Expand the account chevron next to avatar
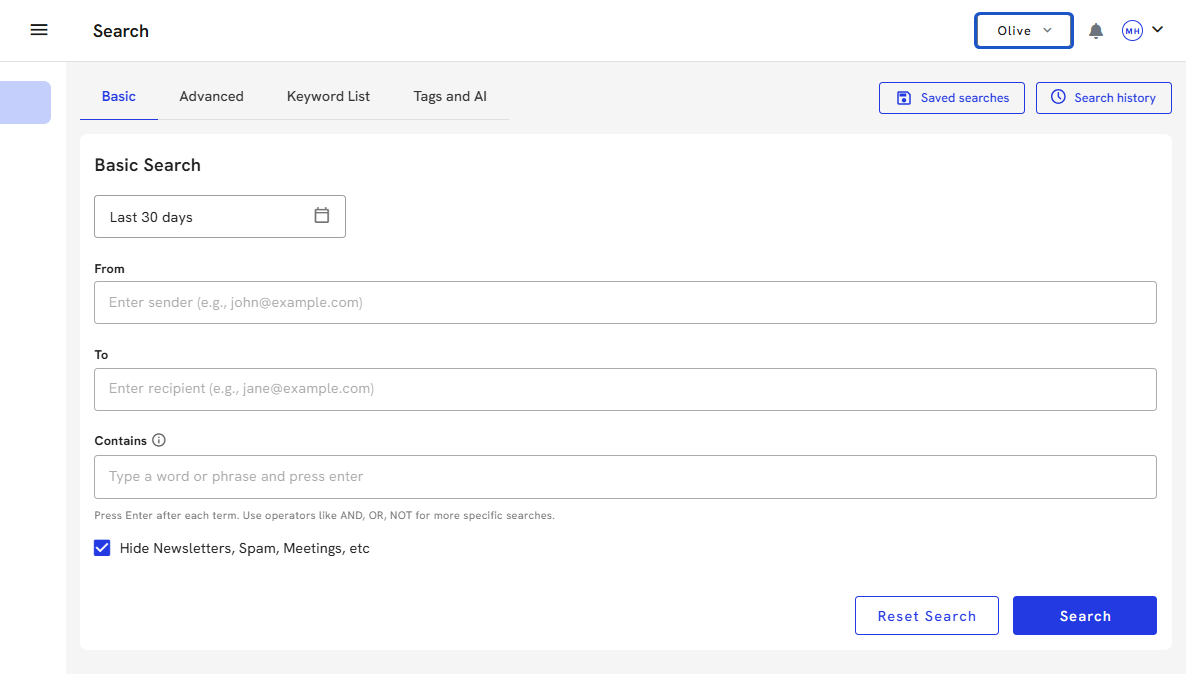 tap(1158, 30)
